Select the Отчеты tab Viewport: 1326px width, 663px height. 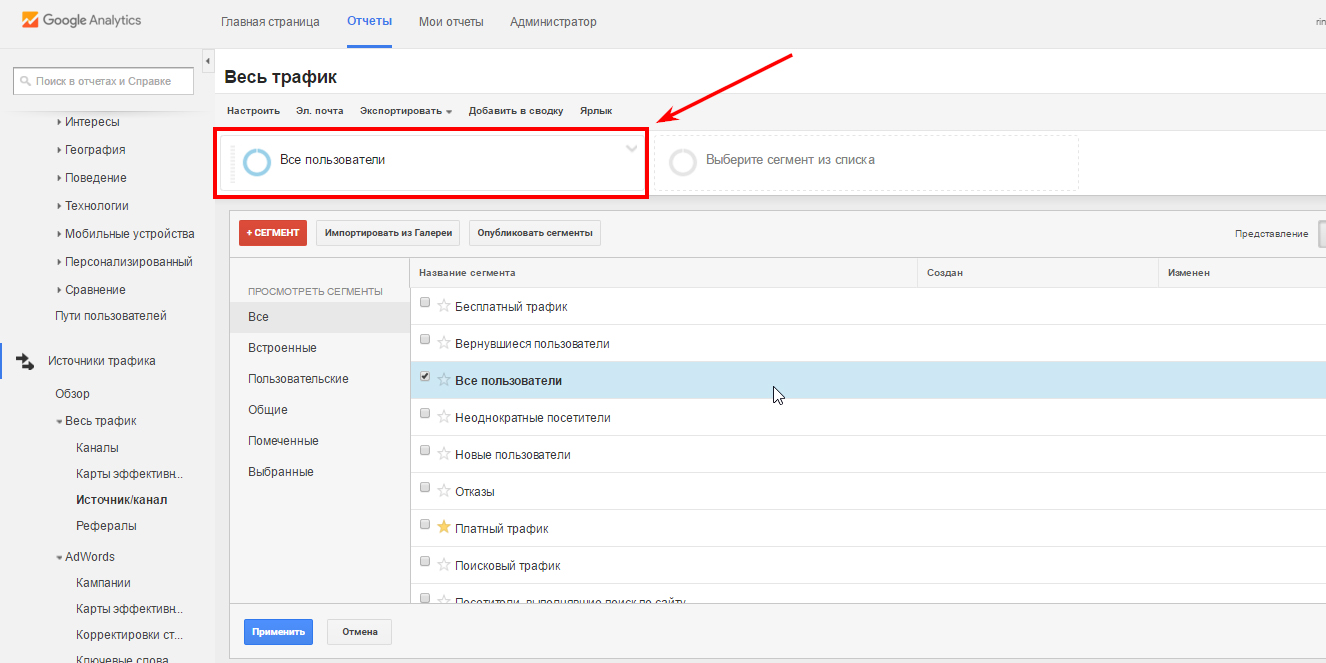pos(369,22)
